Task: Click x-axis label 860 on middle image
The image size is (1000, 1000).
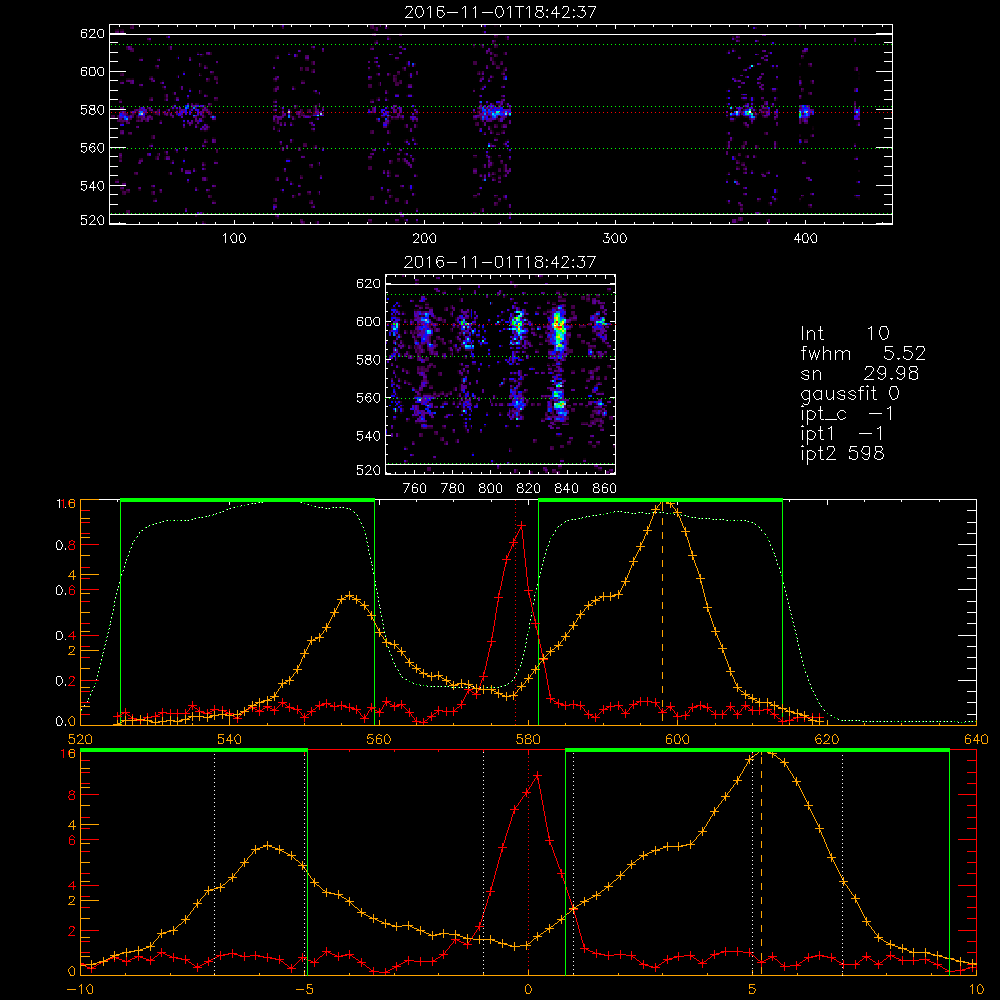Action: coord(605,489)
